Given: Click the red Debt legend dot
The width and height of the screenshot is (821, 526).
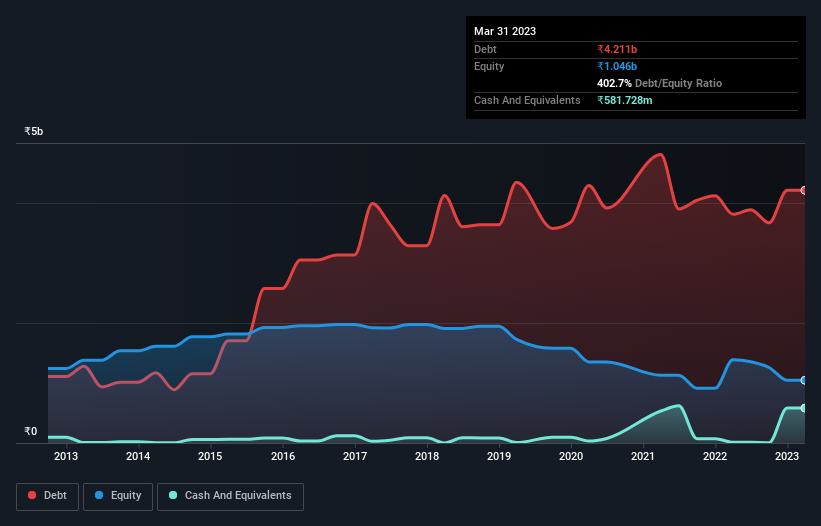Looking at the screenshot, I should (x=32, y=495).
